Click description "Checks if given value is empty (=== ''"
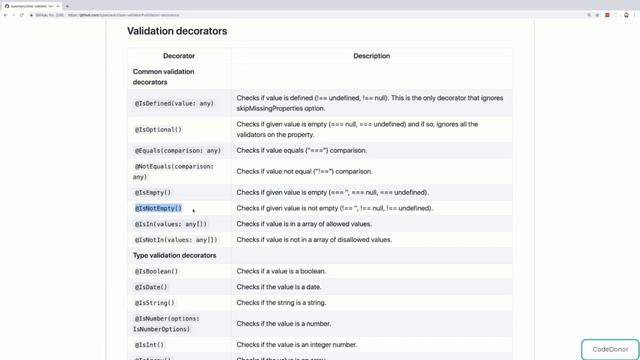640x360 pixels. [x=333, y=193]
